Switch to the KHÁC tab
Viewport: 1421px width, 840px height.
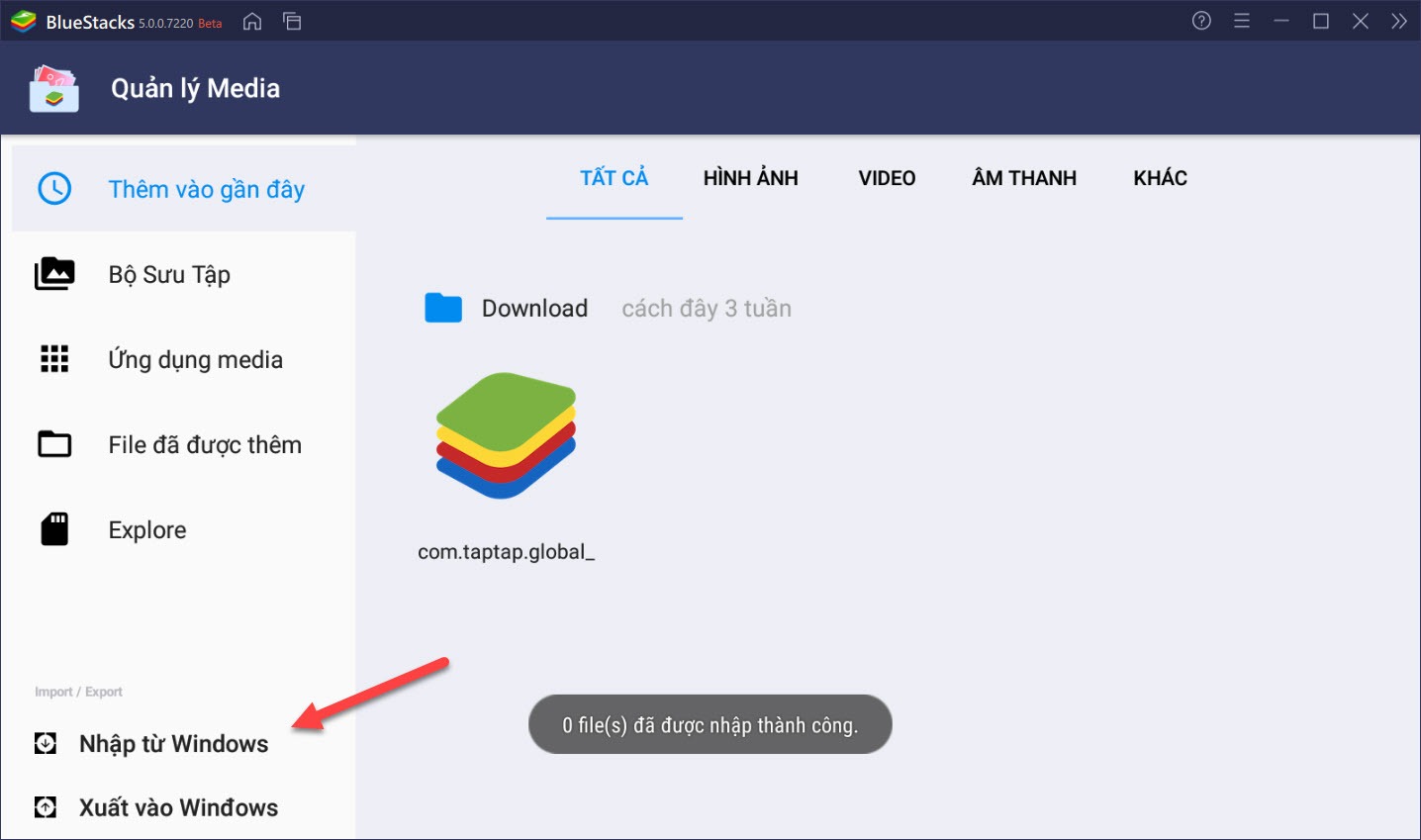coord(1161,178)
